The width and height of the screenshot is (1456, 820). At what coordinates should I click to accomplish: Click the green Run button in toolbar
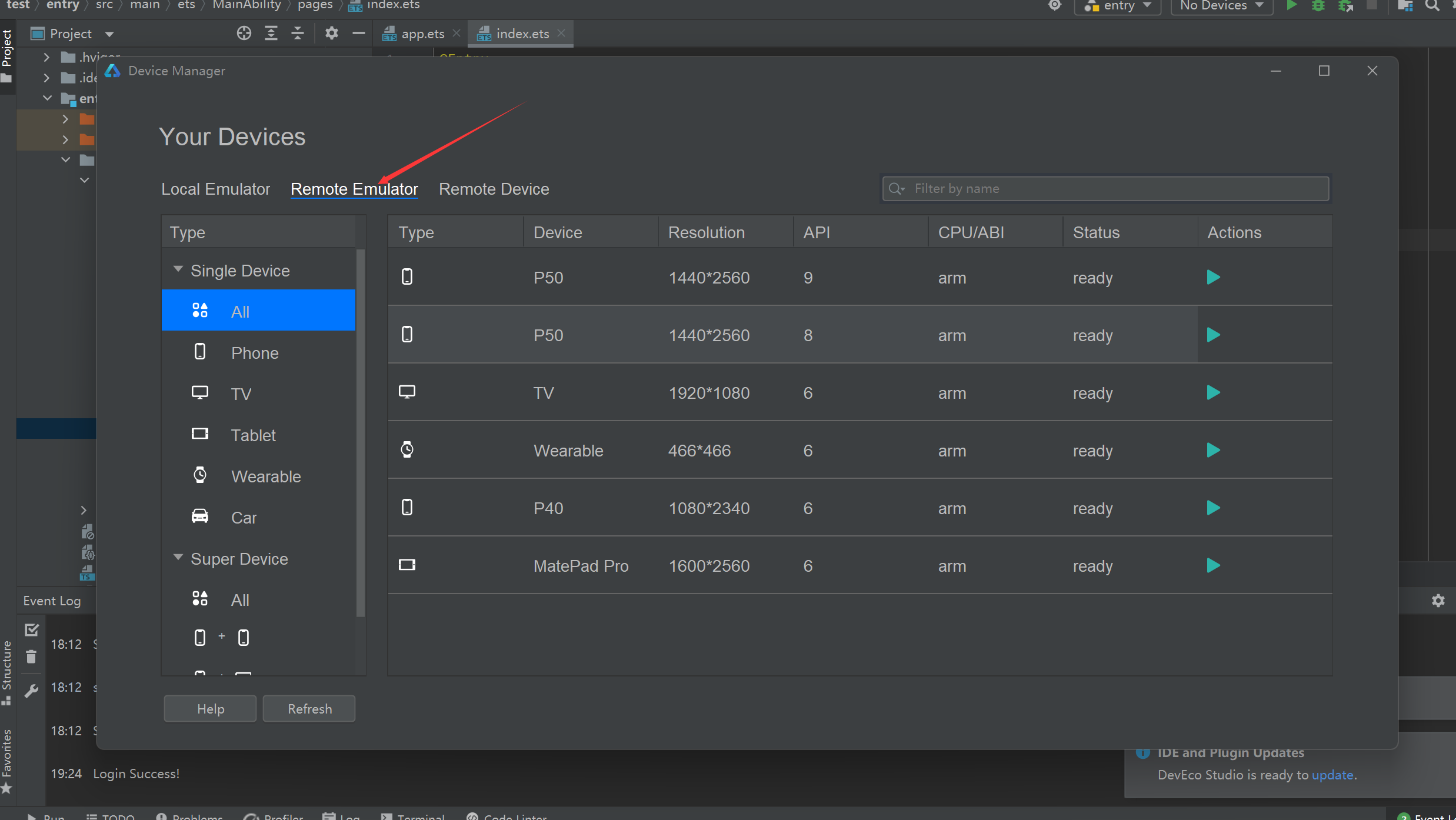pos(1291,6)
